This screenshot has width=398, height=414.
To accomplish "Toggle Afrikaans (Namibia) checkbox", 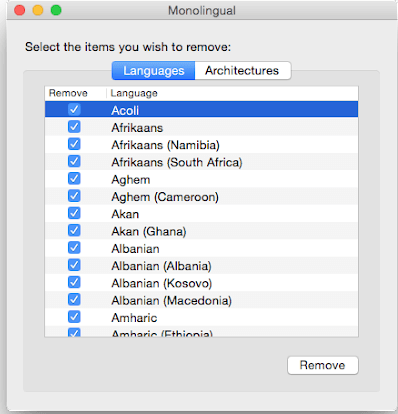I will [x=74, y=144].
